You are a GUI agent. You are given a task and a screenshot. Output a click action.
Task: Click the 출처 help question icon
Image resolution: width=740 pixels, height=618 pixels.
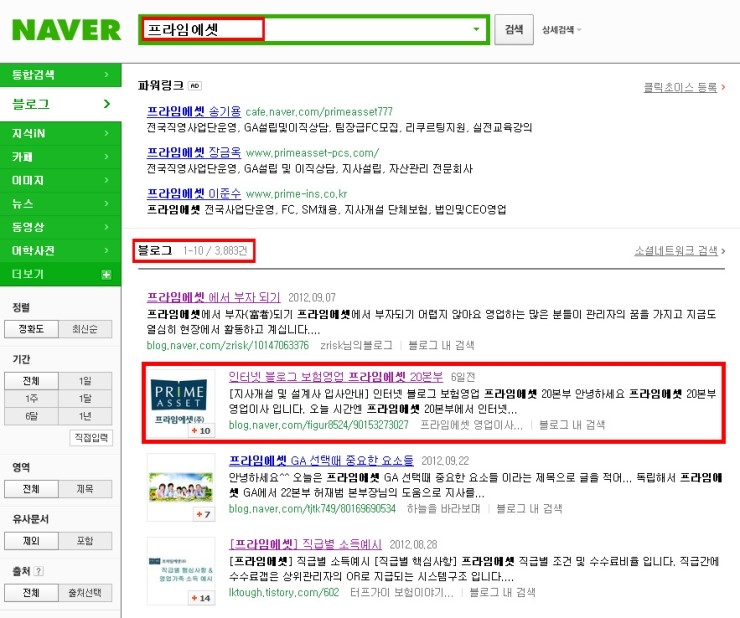click(x=39, y=571)
